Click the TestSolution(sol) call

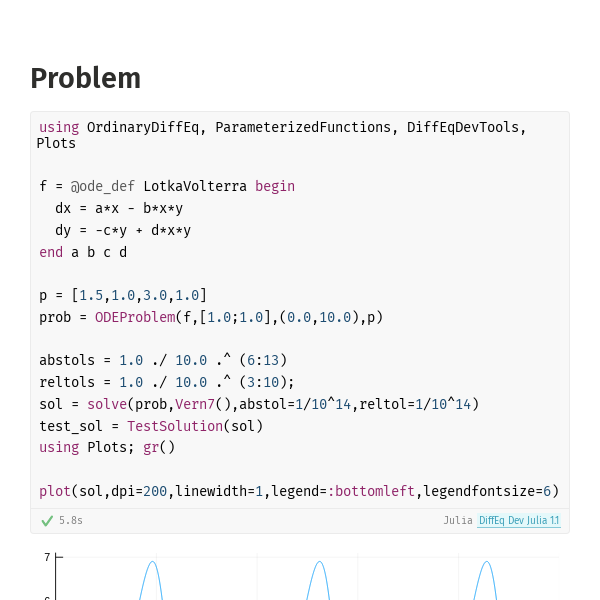(195, 426)
